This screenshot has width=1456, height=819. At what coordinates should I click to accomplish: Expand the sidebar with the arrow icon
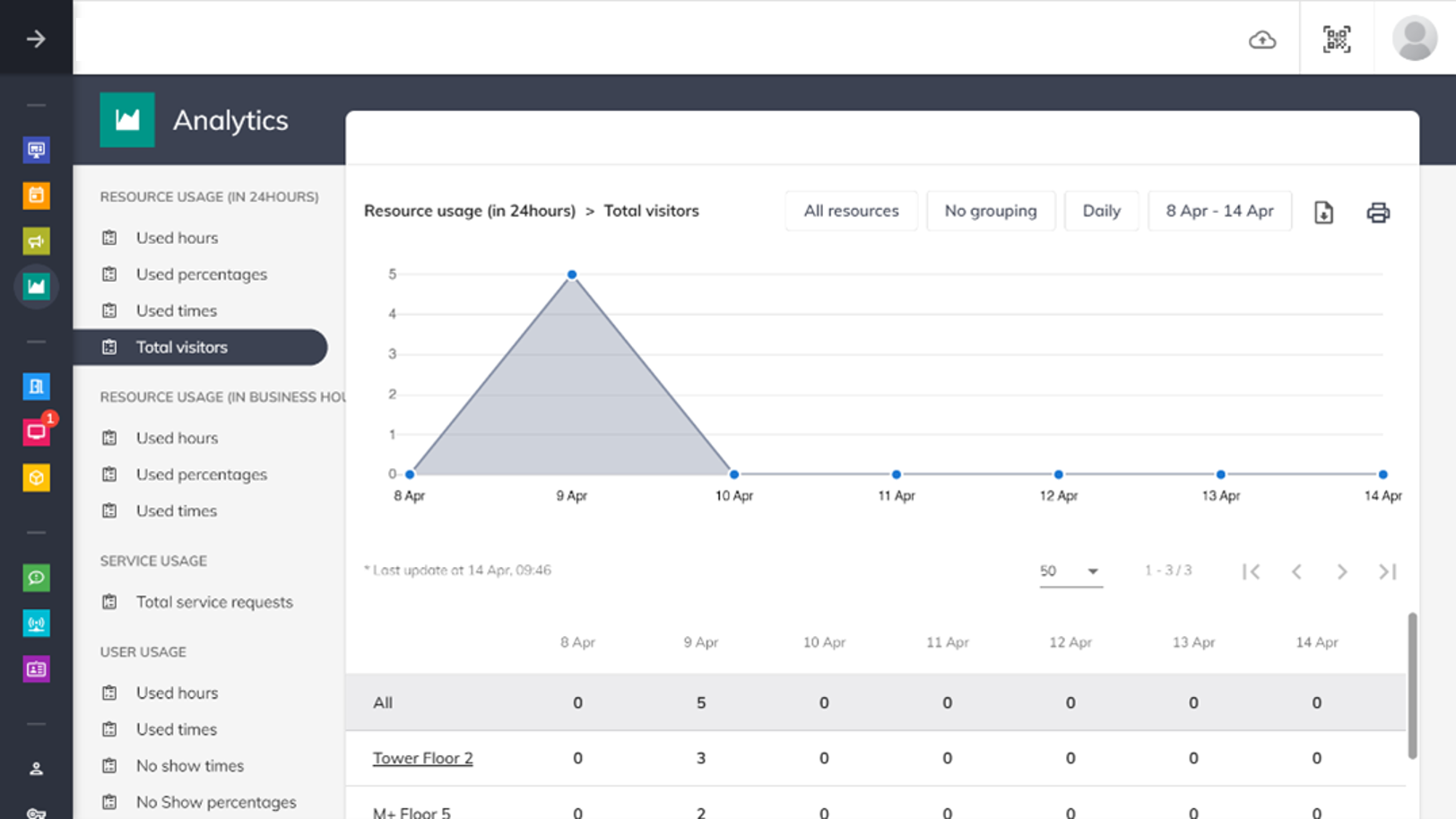pos(36,39)
